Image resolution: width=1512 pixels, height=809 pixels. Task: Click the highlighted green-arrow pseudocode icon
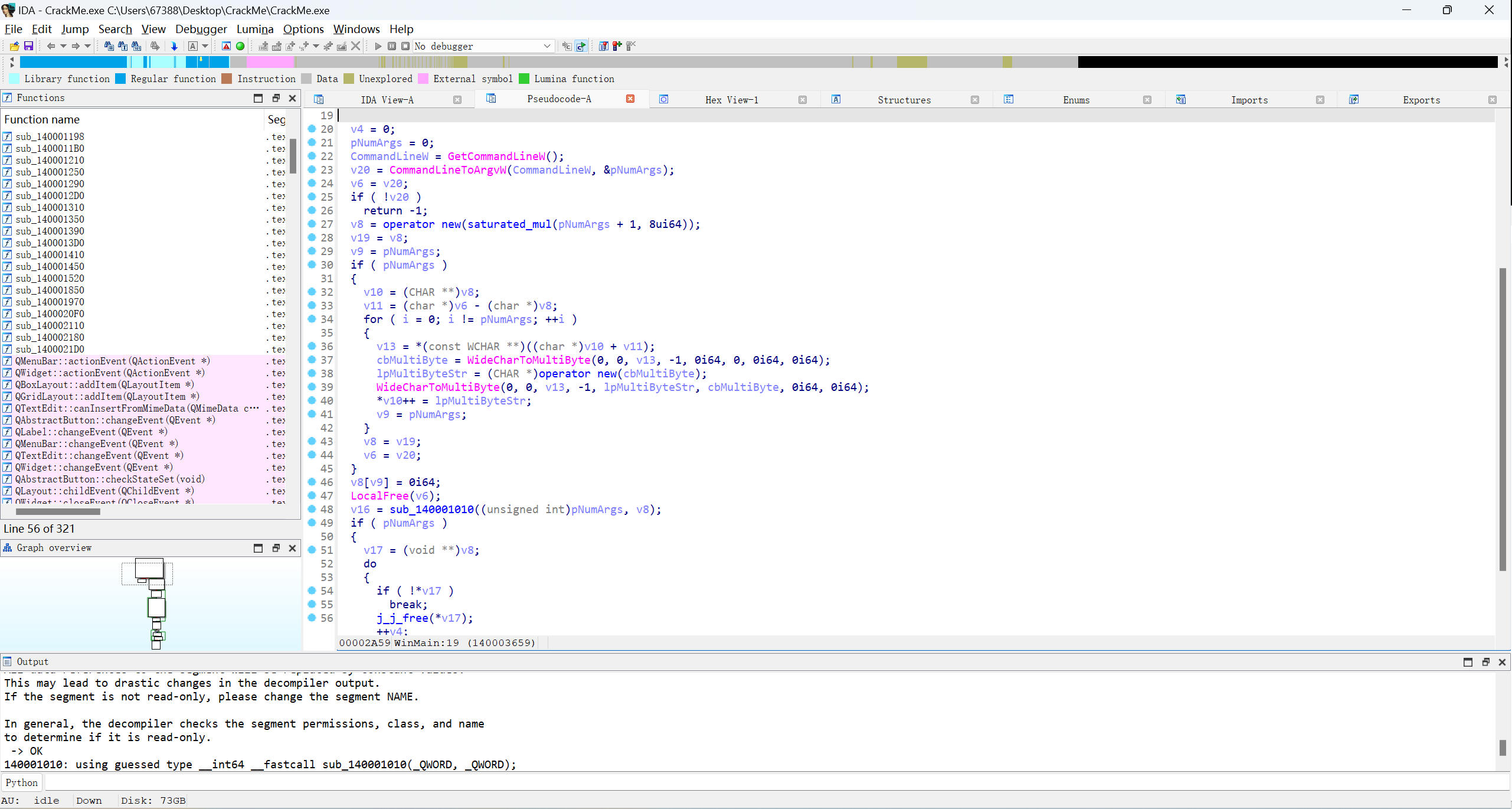pos(581,46)
